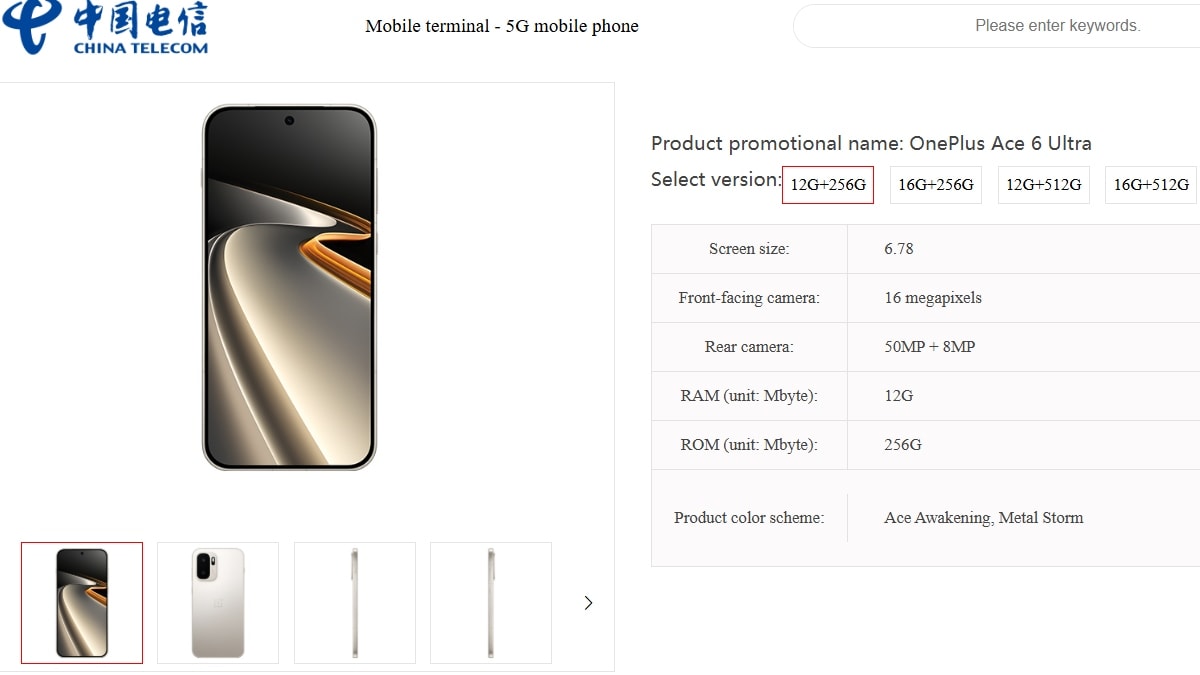Select the Screen size spec row

coord(748,249)
